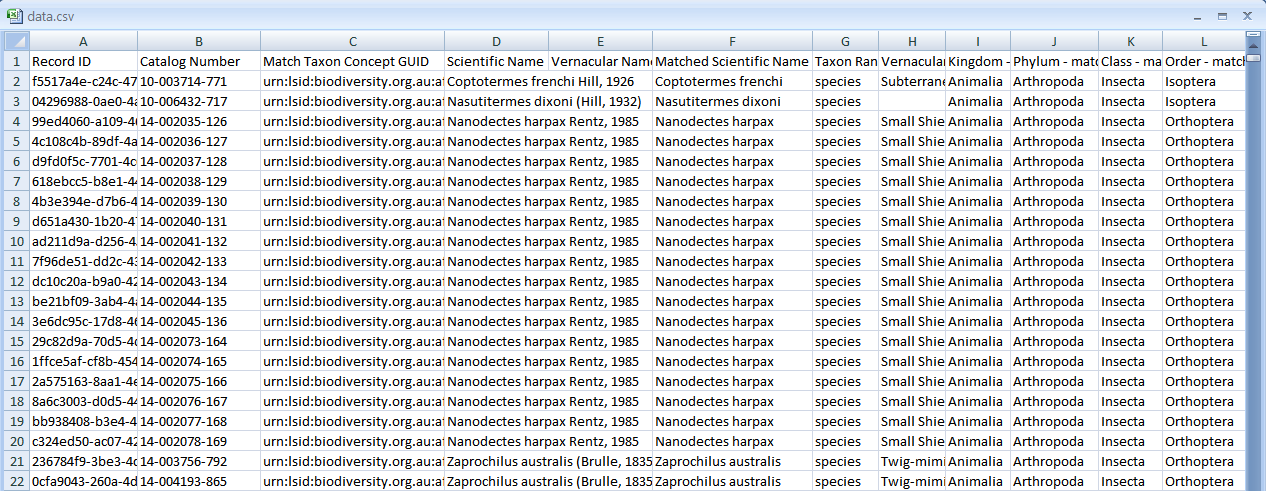Click the Record ID header cell
This screenshot has height=491, width=1266.
point(83,61)
